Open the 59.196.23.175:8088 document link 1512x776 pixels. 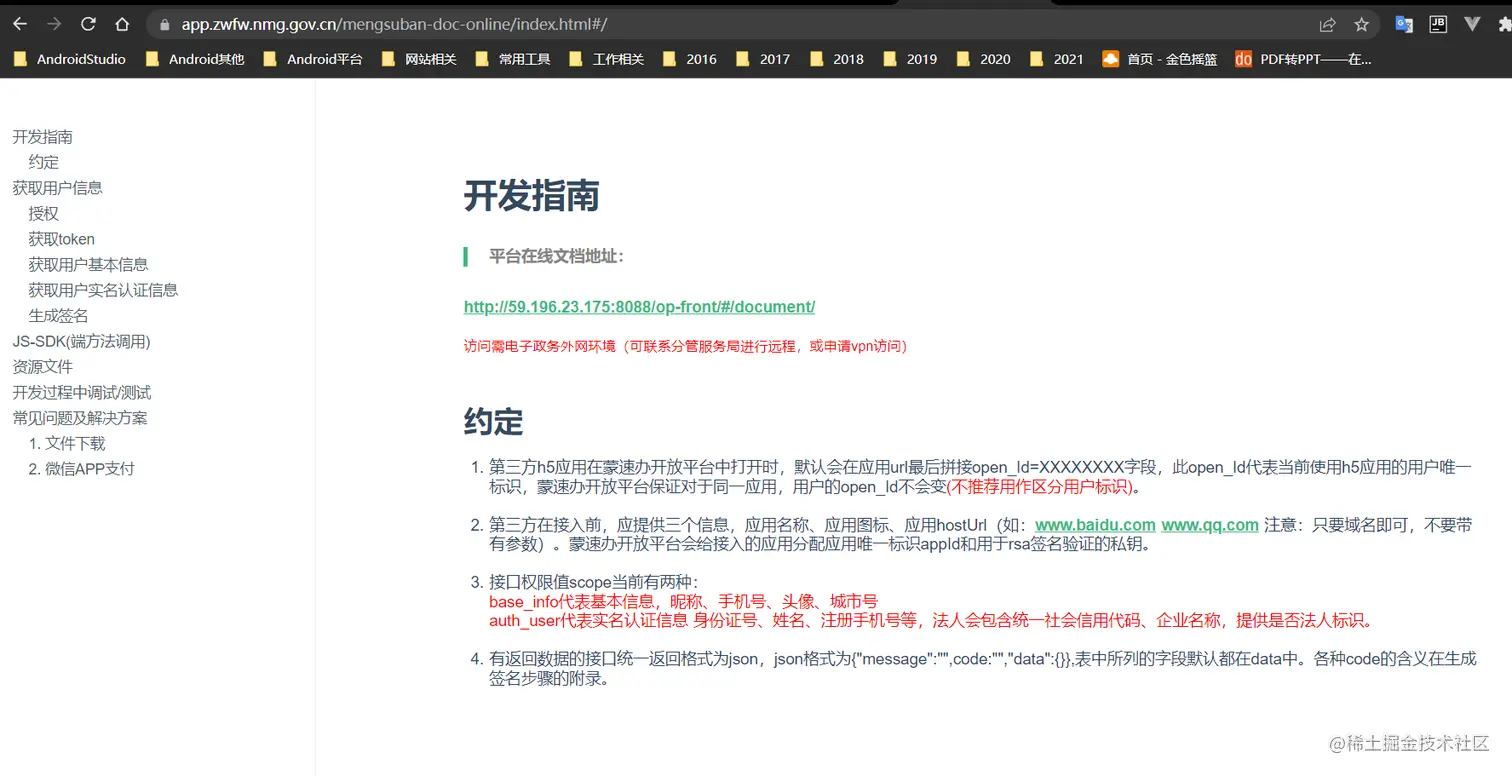(639, 307)
